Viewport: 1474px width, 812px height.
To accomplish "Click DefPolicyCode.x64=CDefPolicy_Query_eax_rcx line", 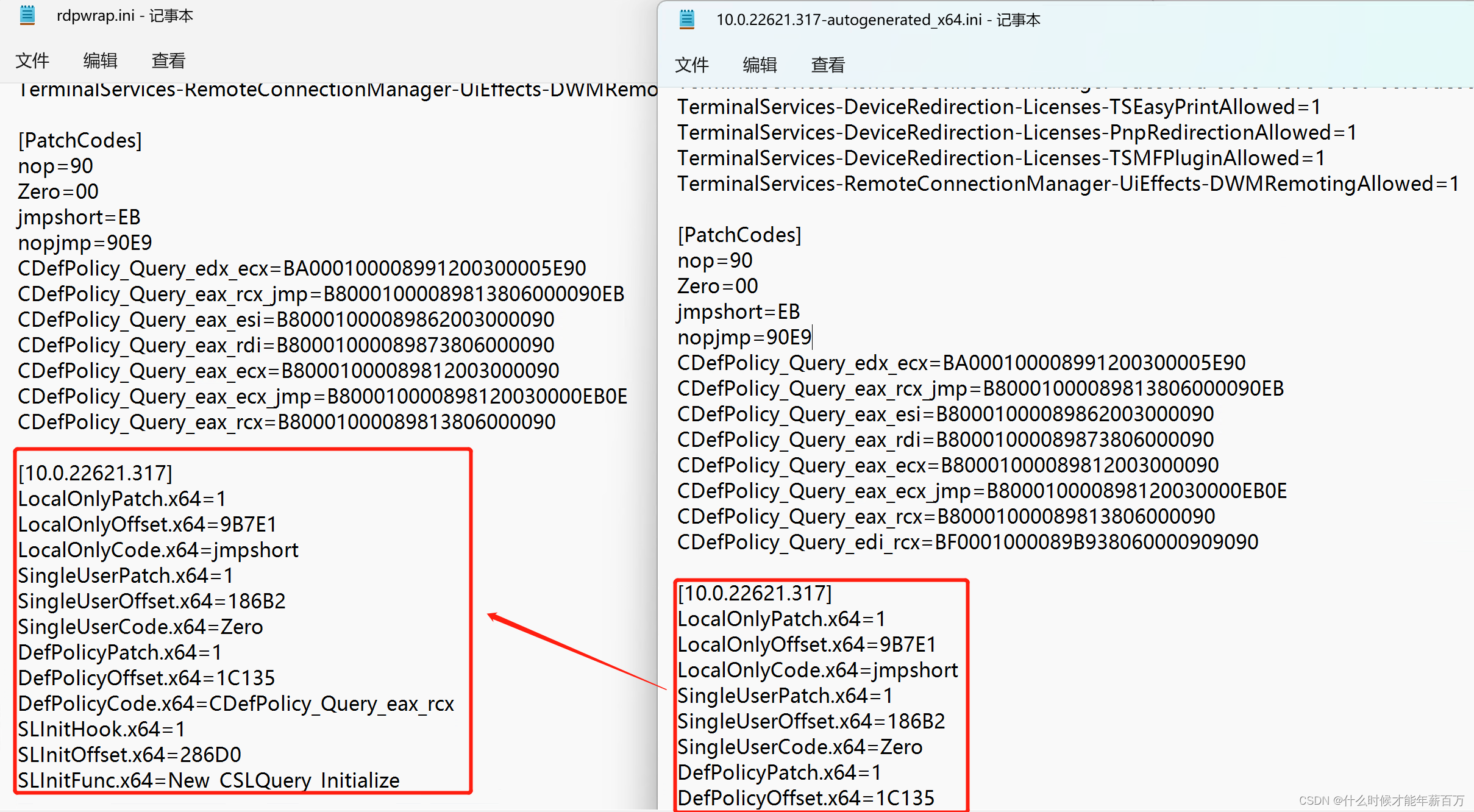I will tap(236, 703).
